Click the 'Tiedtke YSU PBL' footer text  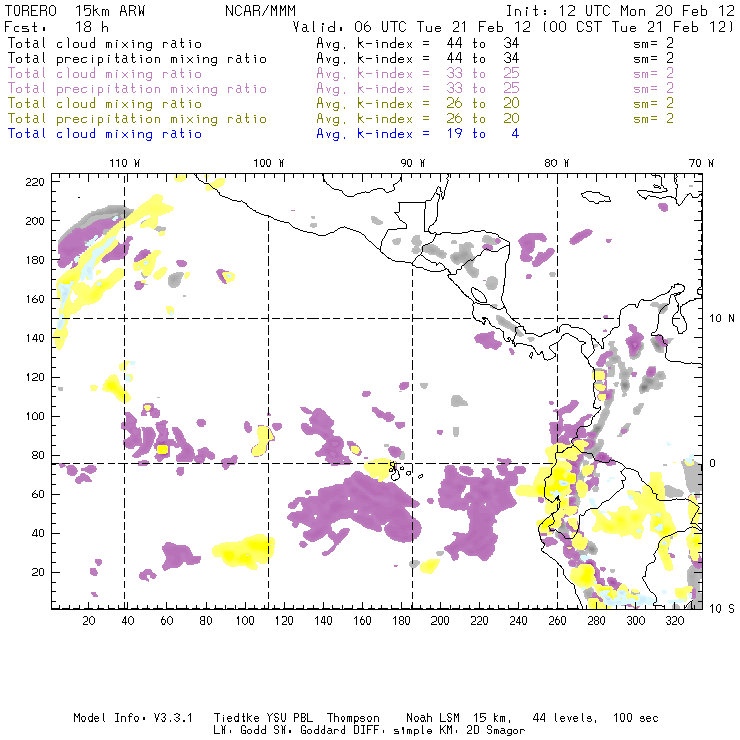(x=263, y=718)
